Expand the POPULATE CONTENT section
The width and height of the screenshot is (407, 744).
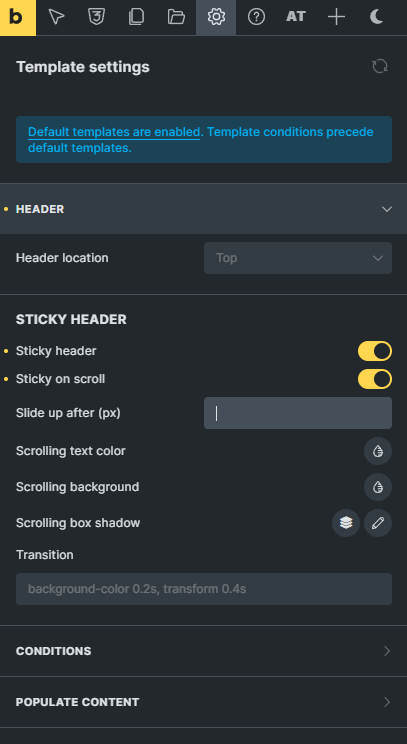click(204, 702)
